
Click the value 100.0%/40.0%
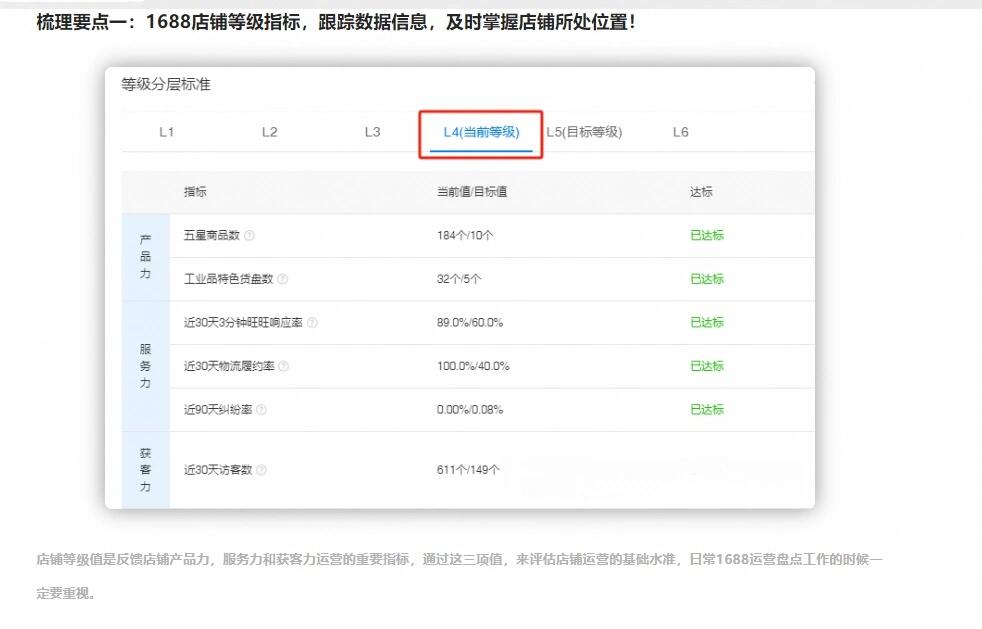(473, 366)
